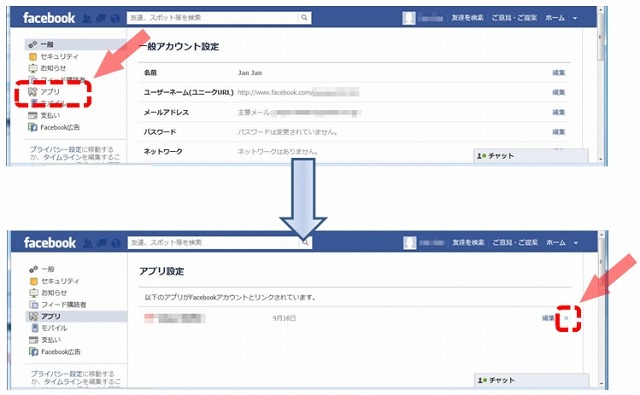The image size is (640, 395).
Task: Open the チャット bar on the アプリ設定 page
Action: click(x=532, y=380)
